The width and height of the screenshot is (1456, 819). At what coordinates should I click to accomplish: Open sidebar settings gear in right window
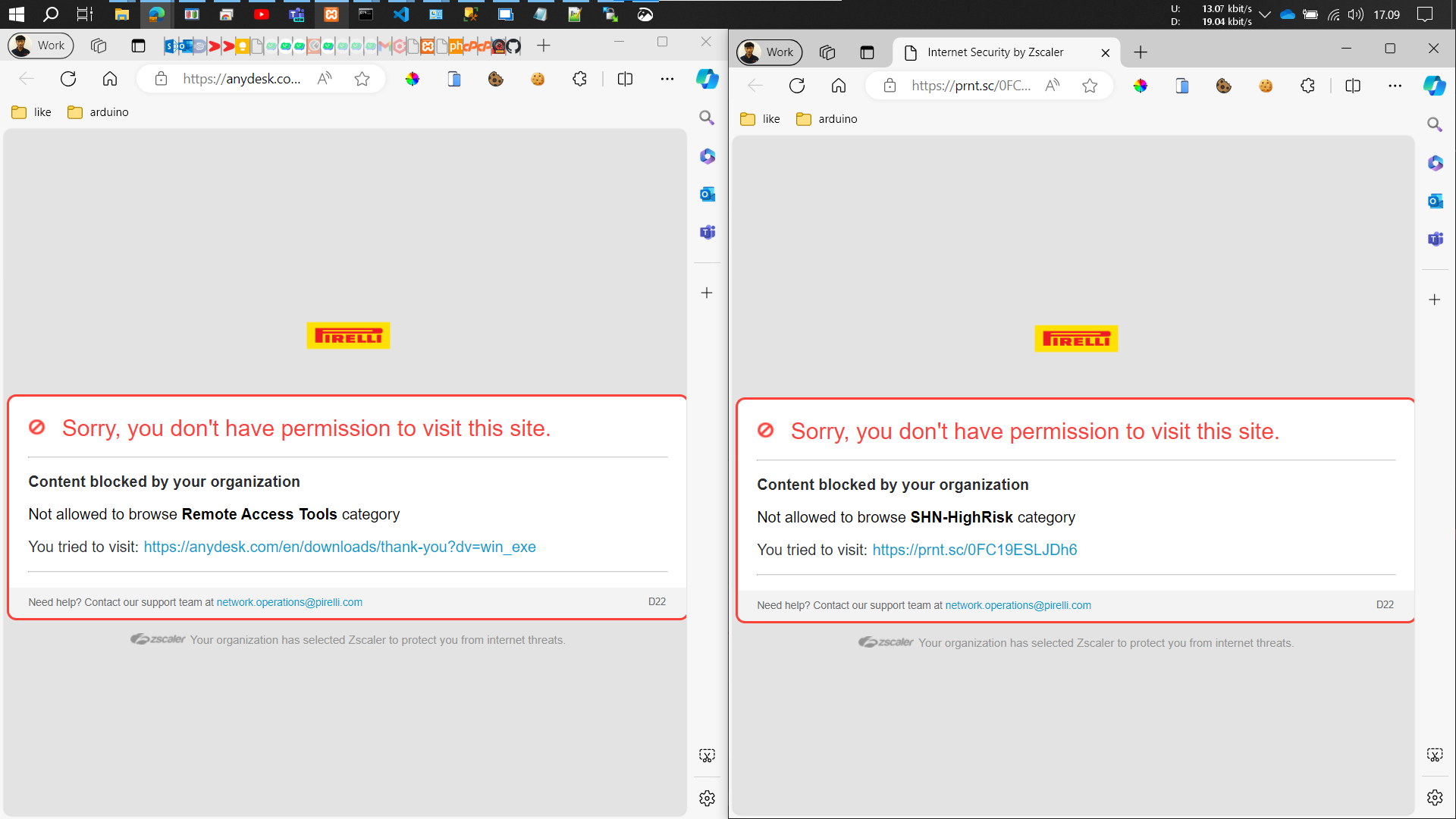coord(1435,797)
